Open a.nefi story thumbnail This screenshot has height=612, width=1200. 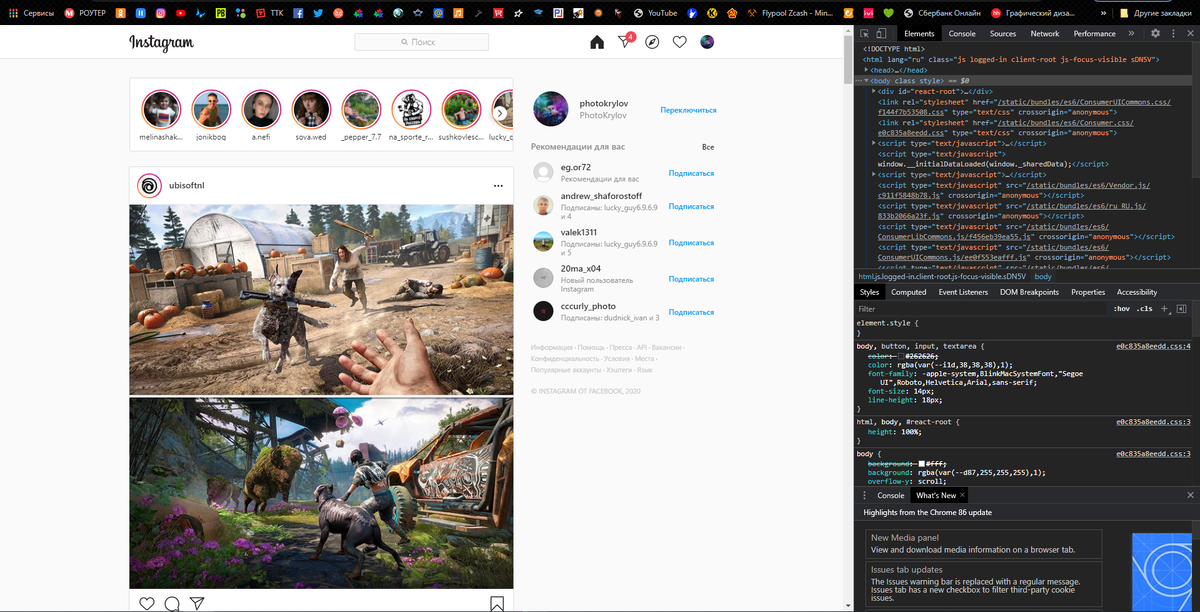pos(260,108)
